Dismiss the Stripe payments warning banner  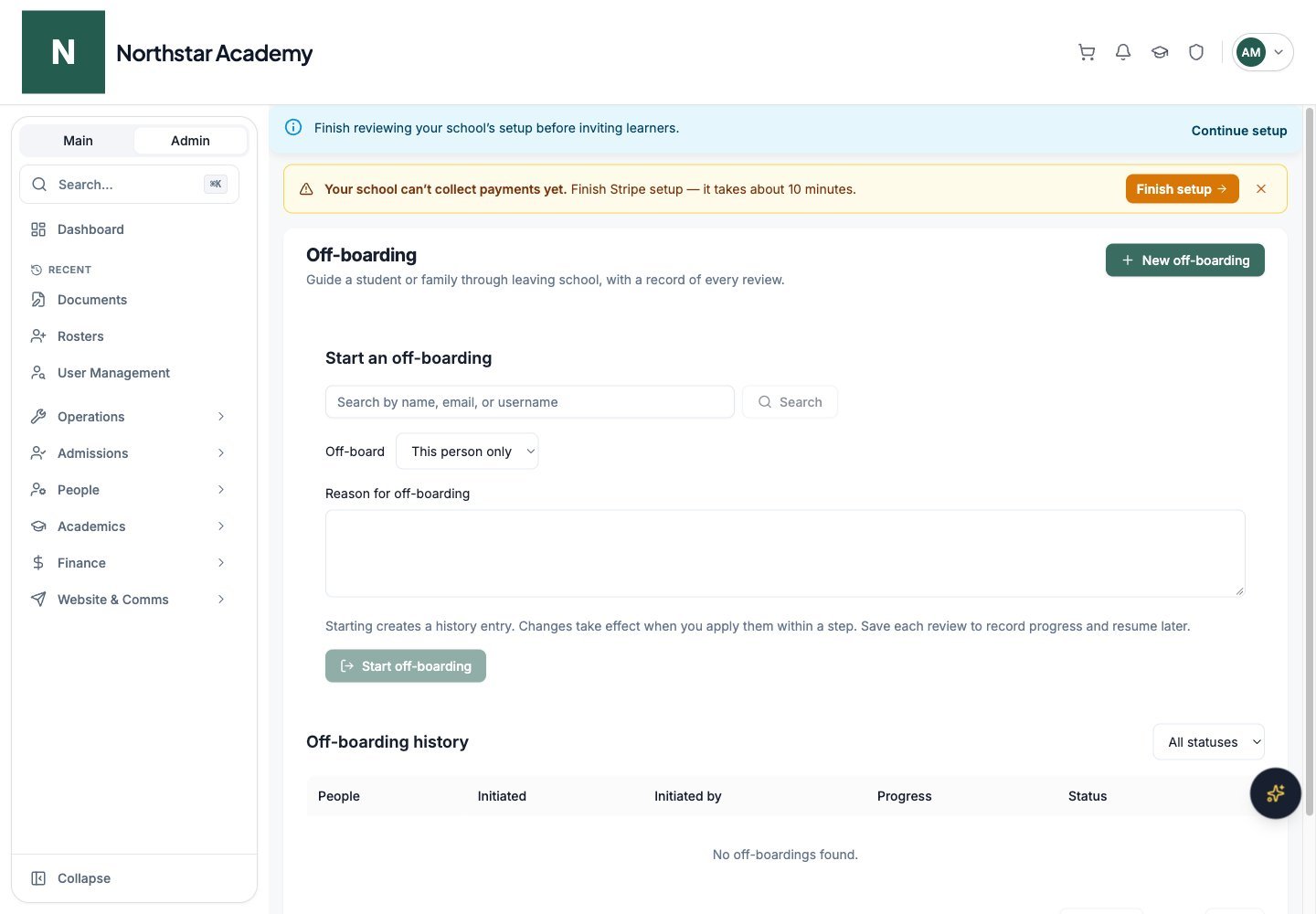click(1261, 189)
